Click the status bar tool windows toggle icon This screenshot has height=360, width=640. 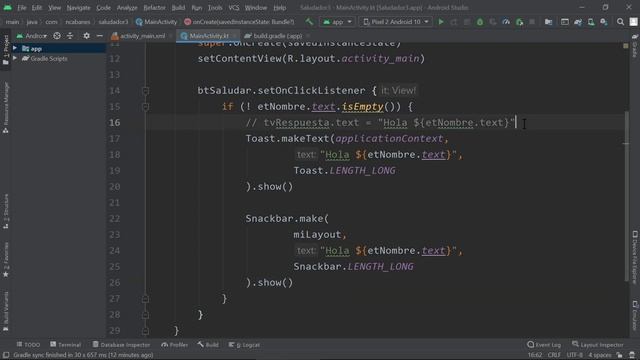[6, 355]
